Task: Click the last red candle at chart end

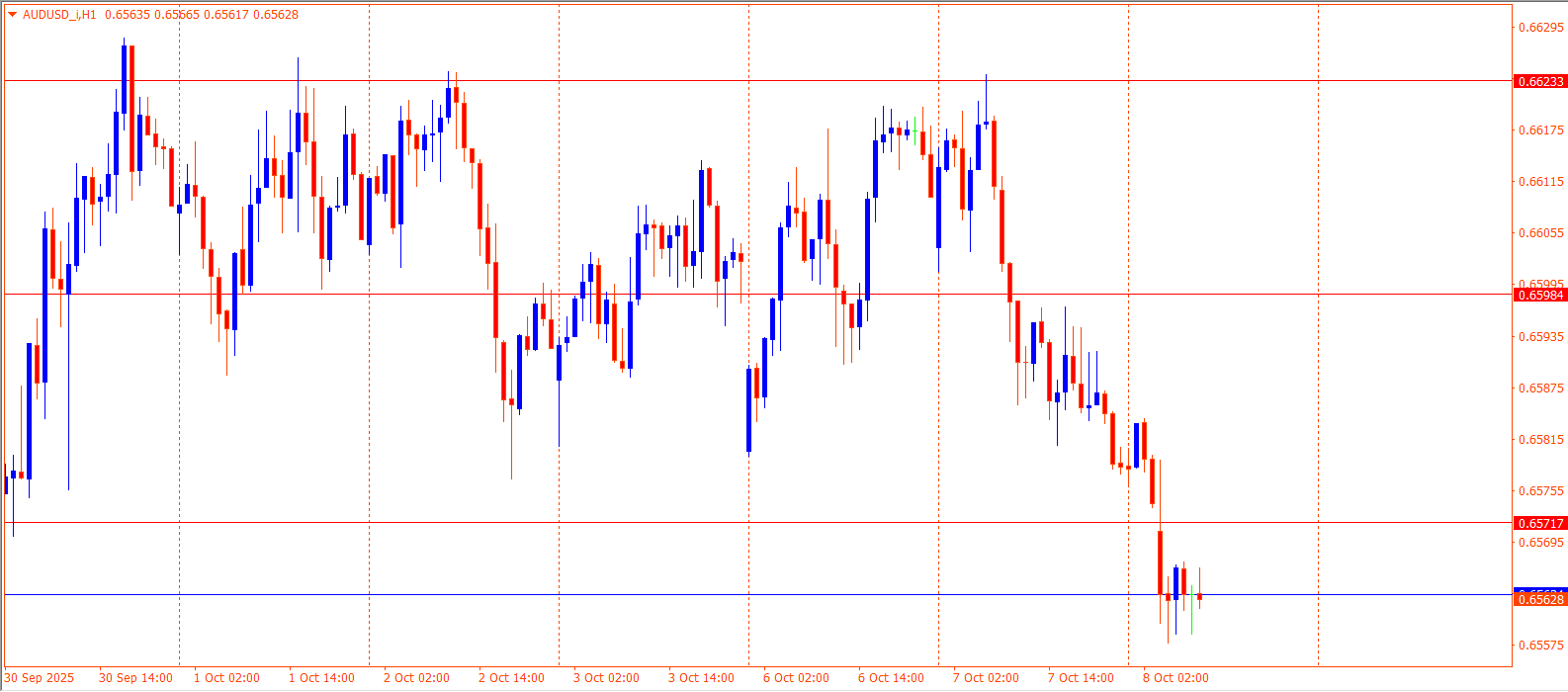Action: [x=1199, y=596]
